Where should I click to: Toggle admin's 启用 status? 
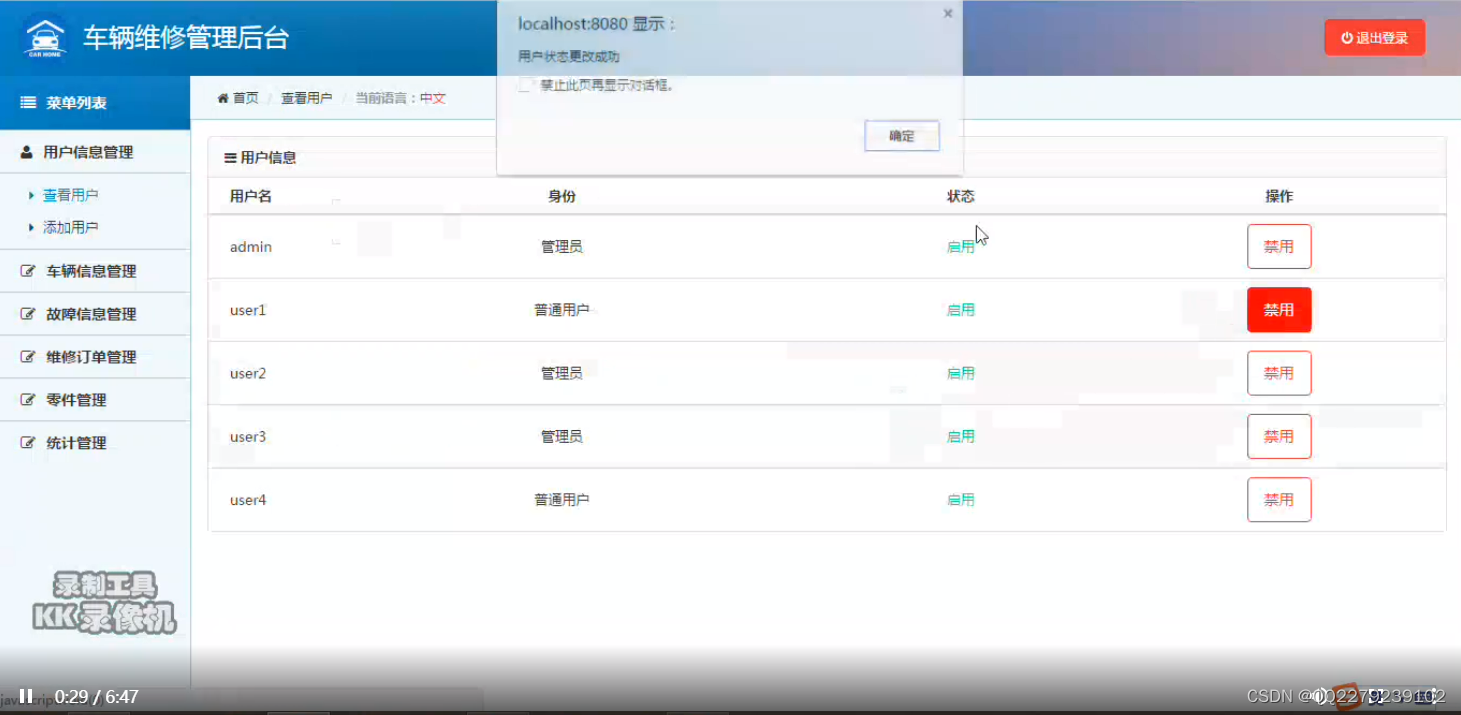point(959,246)
